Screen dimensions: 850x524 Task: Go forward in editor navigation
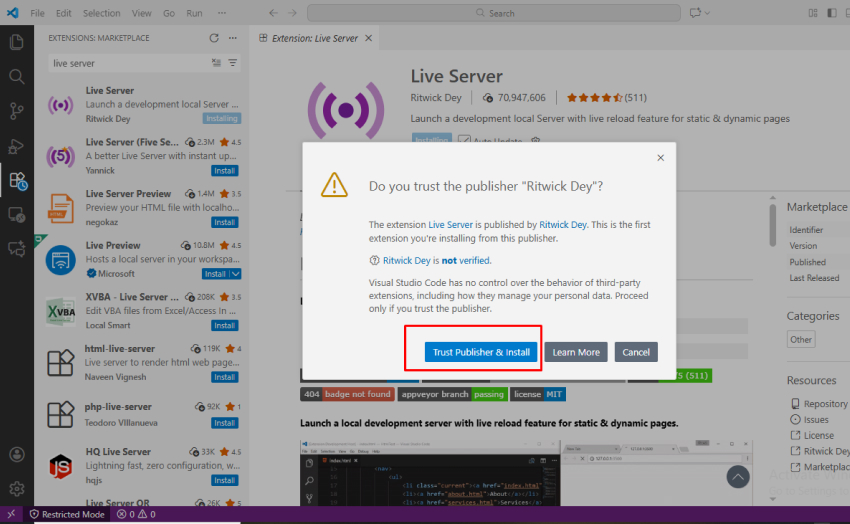[x=292, y=13]
